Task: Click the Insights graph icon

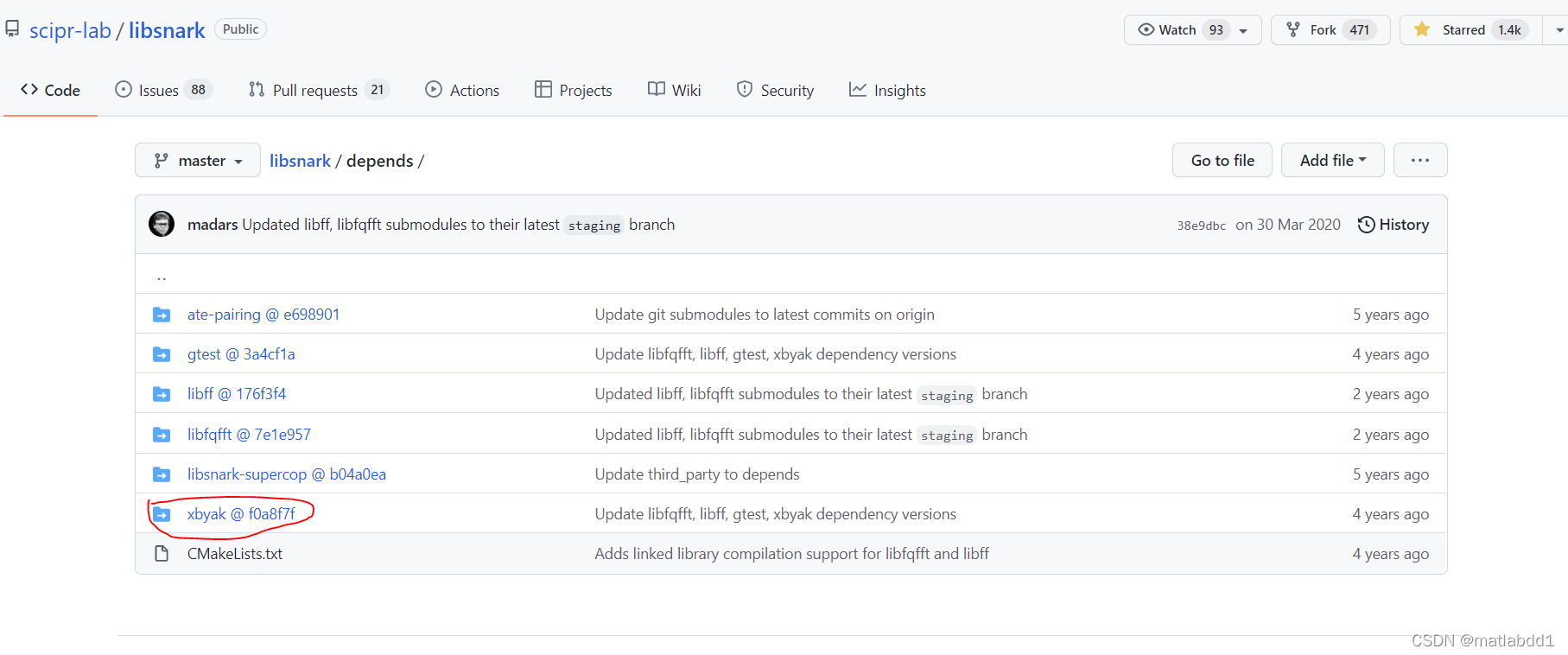Action: pos(858,89)
